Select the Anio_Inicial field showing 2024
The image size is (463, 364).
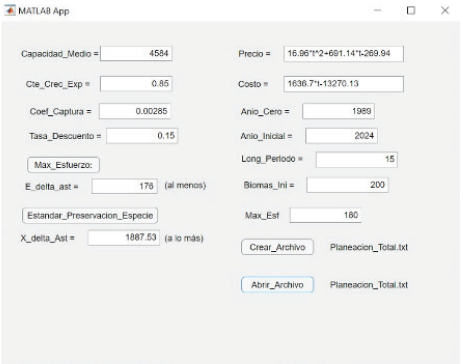341,136
